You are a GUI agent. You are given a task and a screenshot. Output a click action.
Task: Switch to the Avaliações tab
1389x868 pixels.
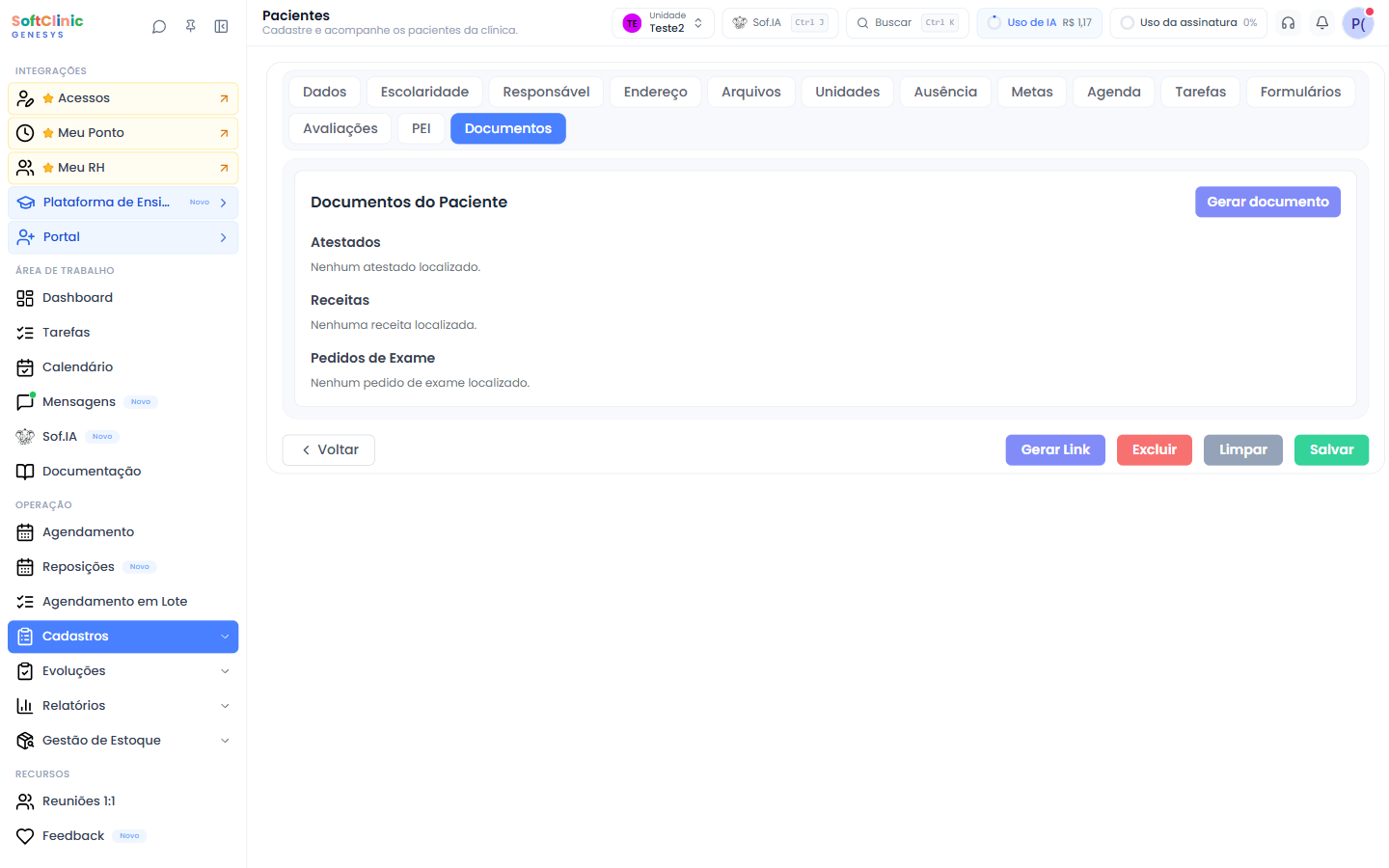coord(340,128)
